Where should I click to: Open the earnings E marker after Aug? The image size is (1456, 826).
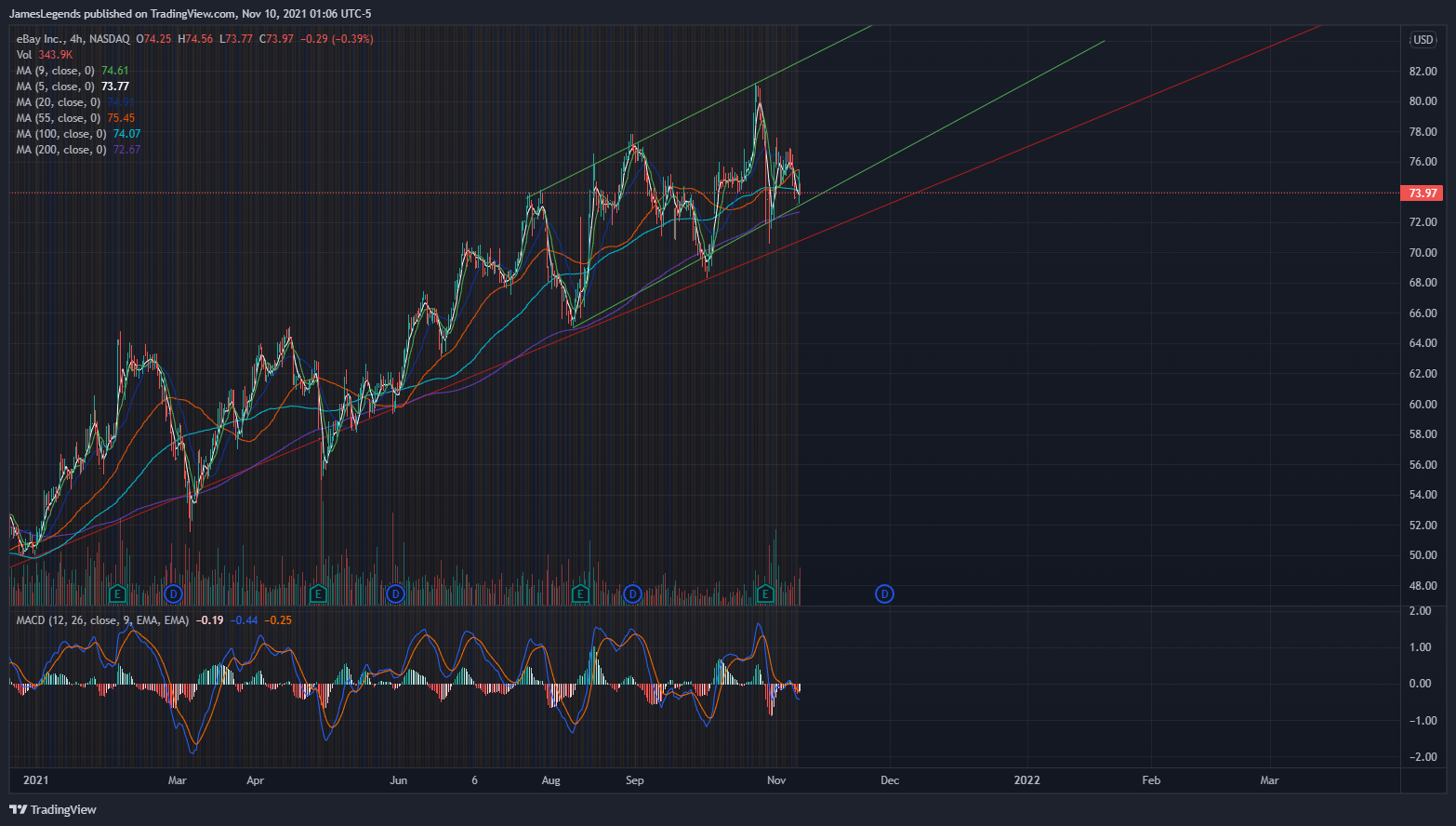click(580, 593)
